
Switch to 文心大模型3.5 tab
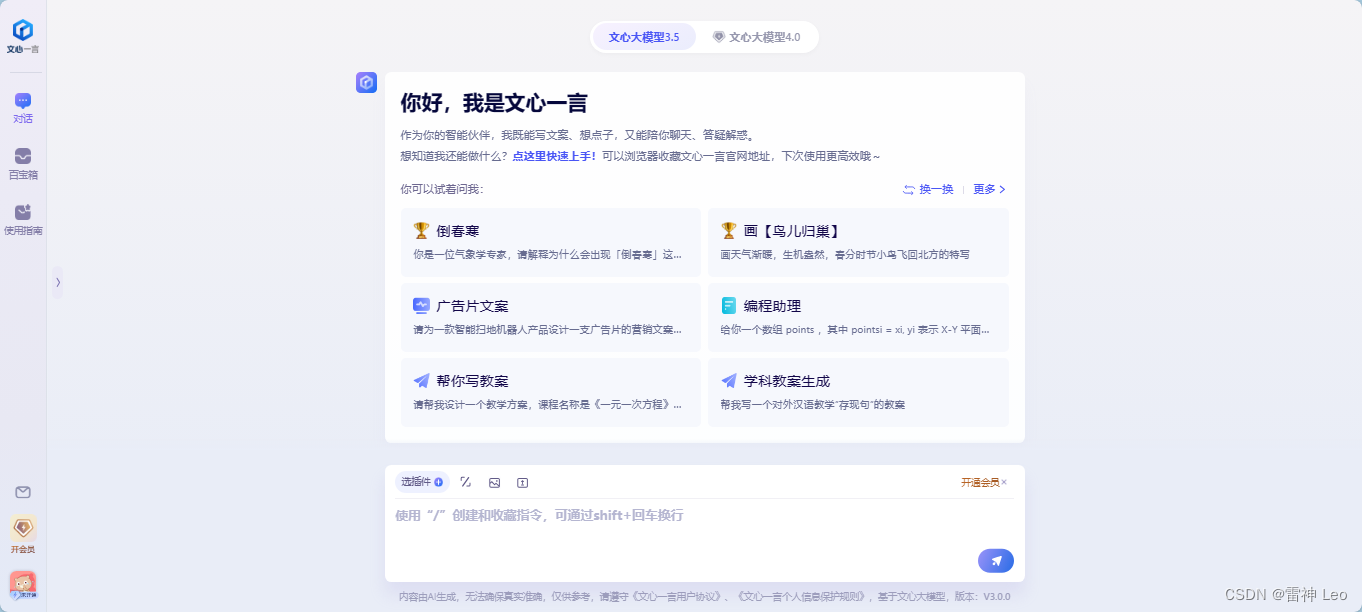coord(644,37)
